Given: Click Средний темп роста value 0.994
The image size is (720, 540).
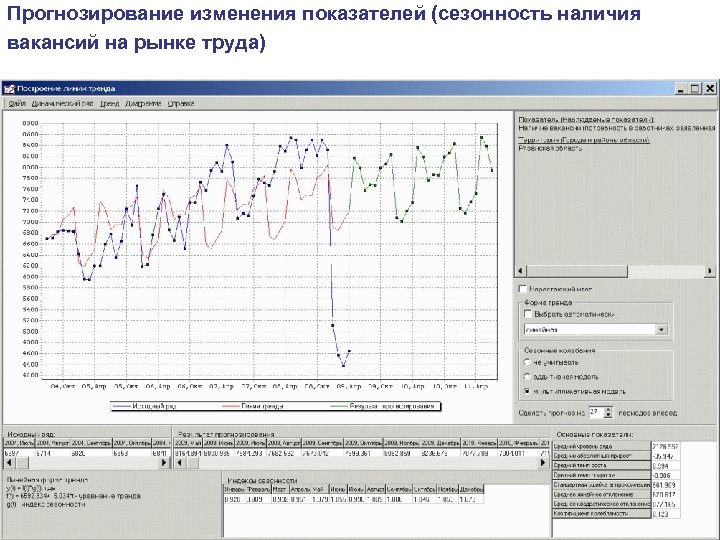Looking at the screenshot, I should pos(665,466).
